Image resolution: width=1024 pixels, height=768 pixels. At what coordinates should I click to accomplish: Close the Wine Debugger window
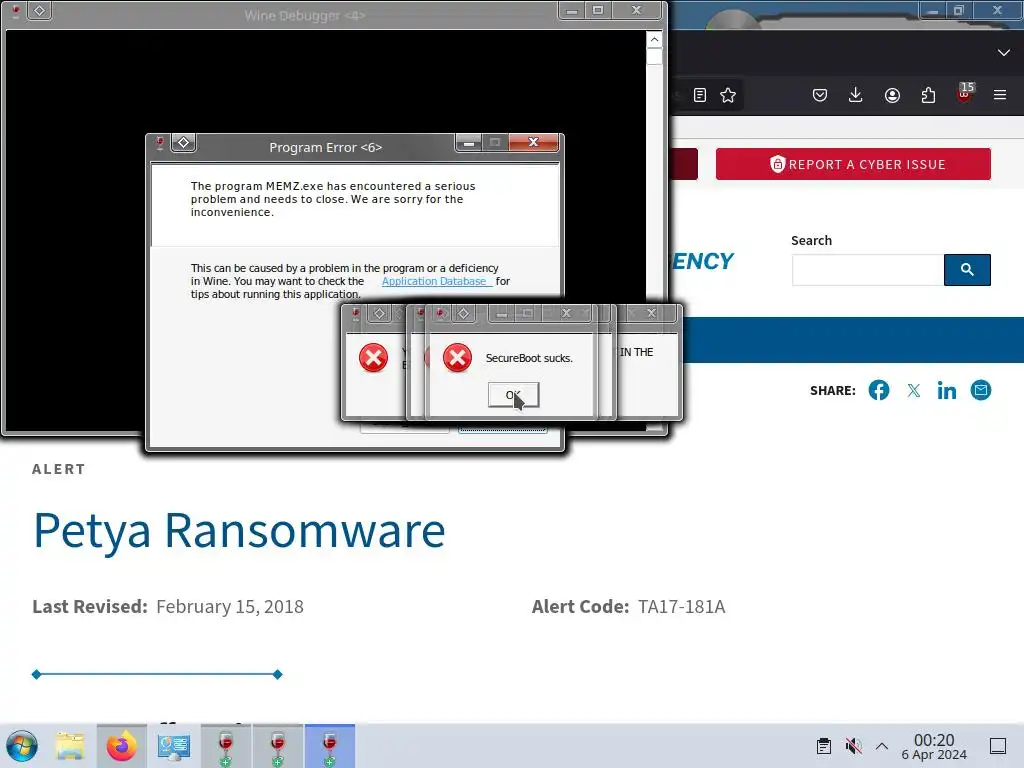click(637, 10)
